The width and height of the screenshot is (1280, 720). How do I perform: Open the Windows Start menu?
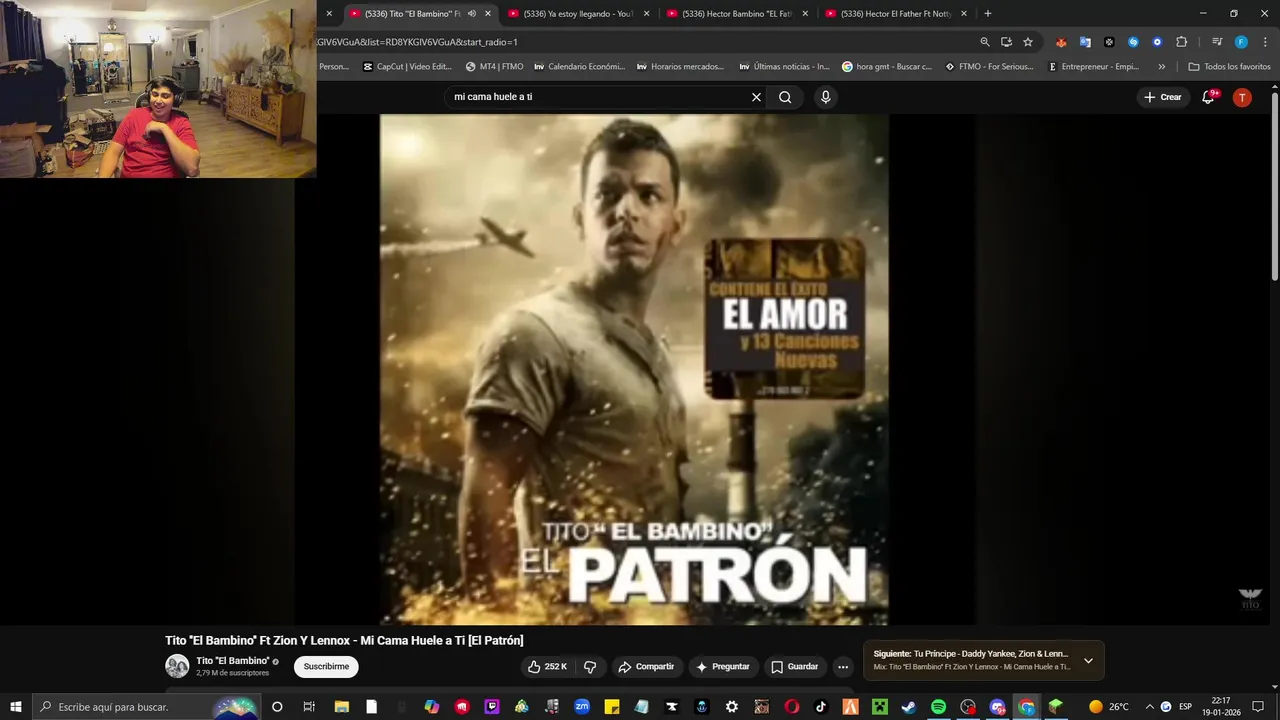15,707
